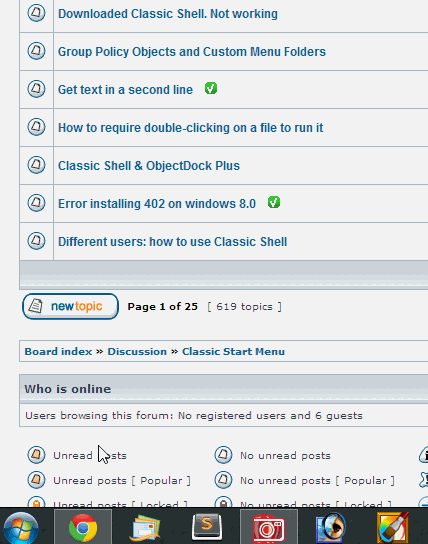This screenshot has height=544, width=428.
Task: Open the mail envelope app in the taskbar
Action: pos(145,528)
